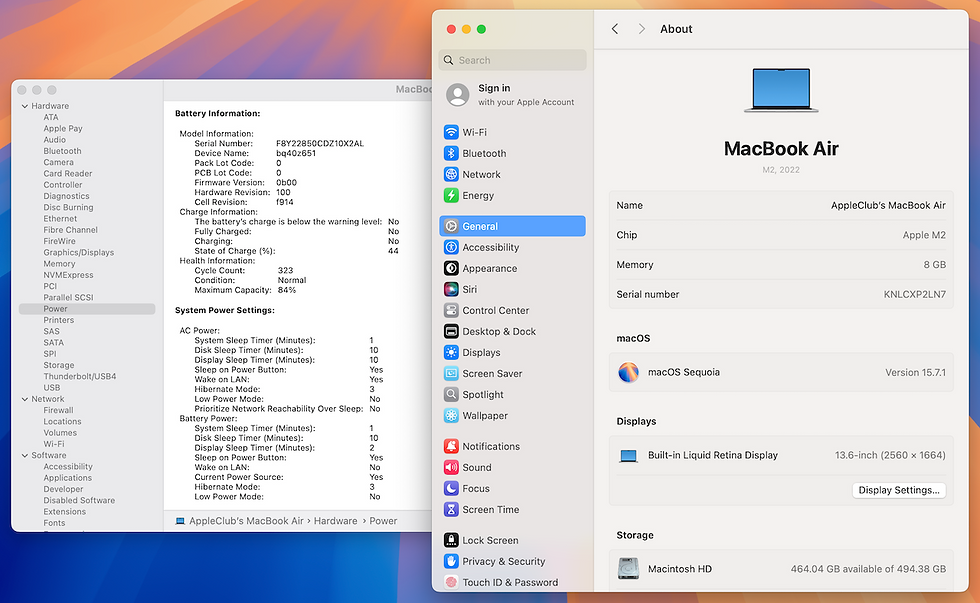The width and height of the screenshot is (980, 603).
Task: Click the Siri icon in sidebar
Action: 451,289
